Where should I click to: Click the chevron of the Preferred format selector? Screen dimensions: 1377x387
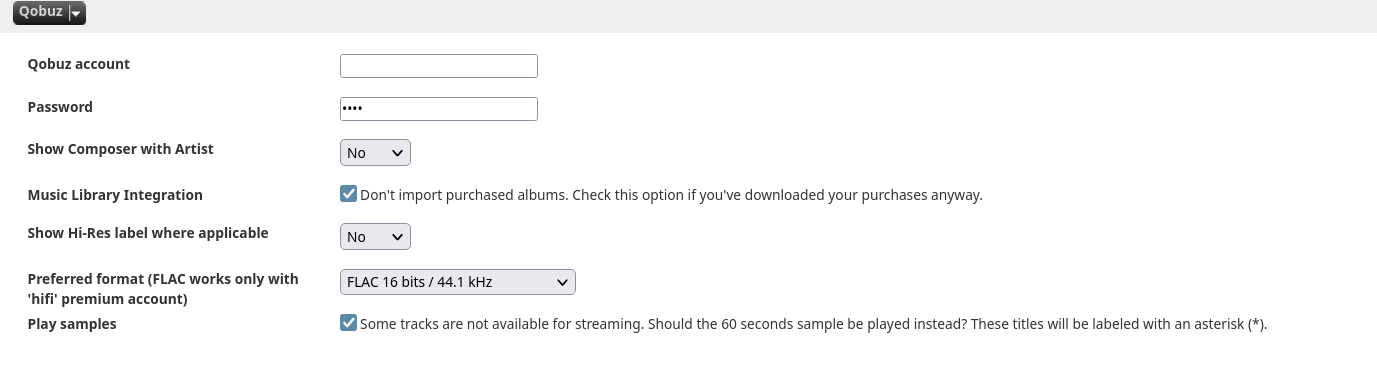(561, 282)
